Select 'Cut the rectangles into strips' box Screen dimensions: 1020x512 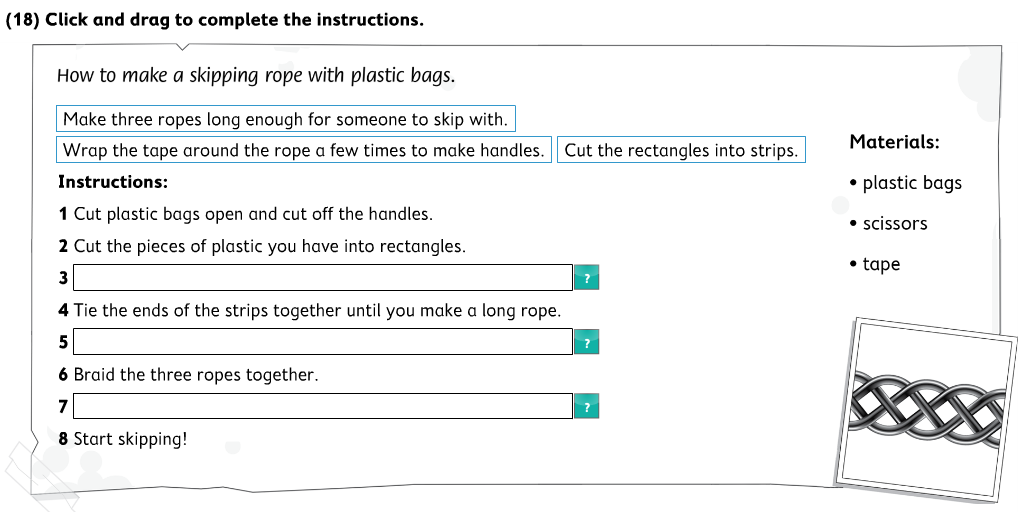(680, 151)
